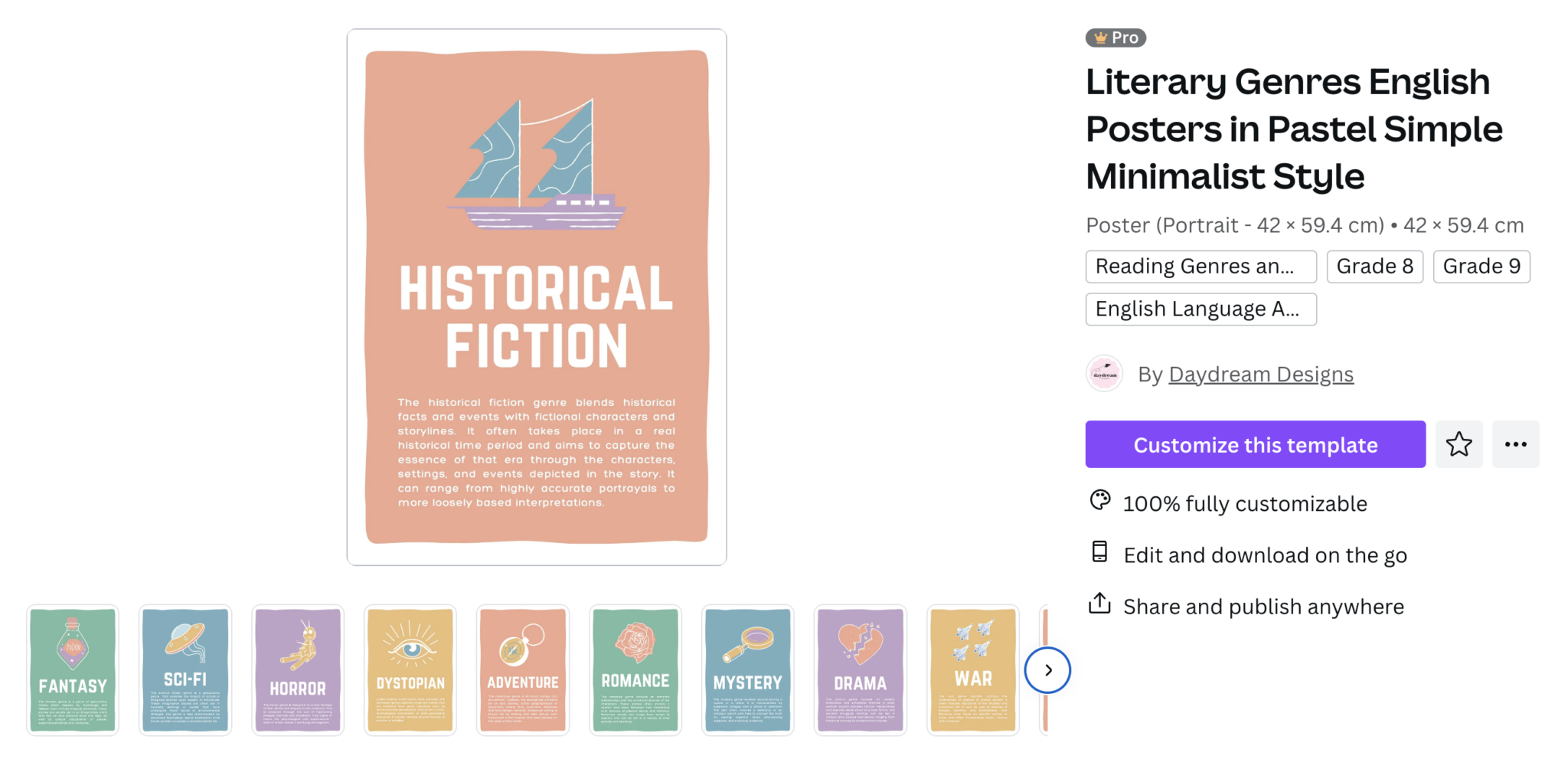Click Customize this template
The width and height of the screenshot is (1568, 769).
[x=1255, y=444]
